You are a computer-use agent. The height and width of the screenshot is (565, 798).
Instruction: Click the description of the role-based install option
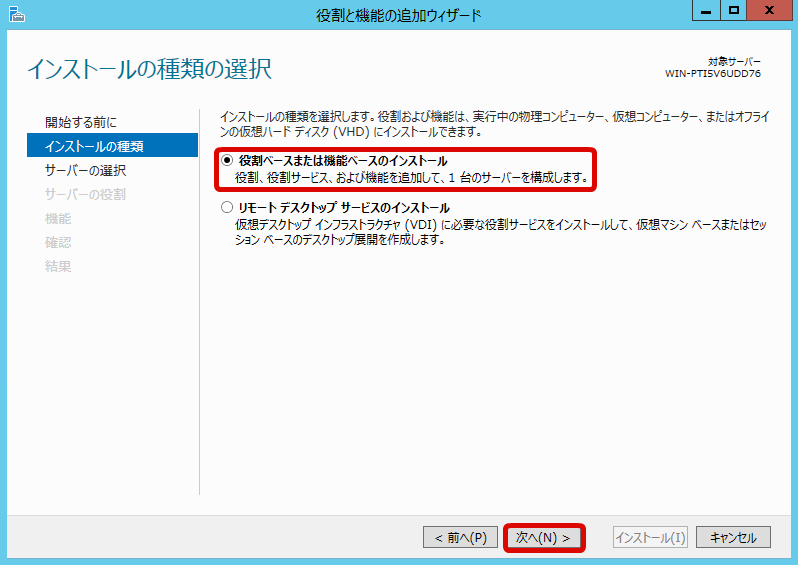pyautogui.click(x=412, y=178)
